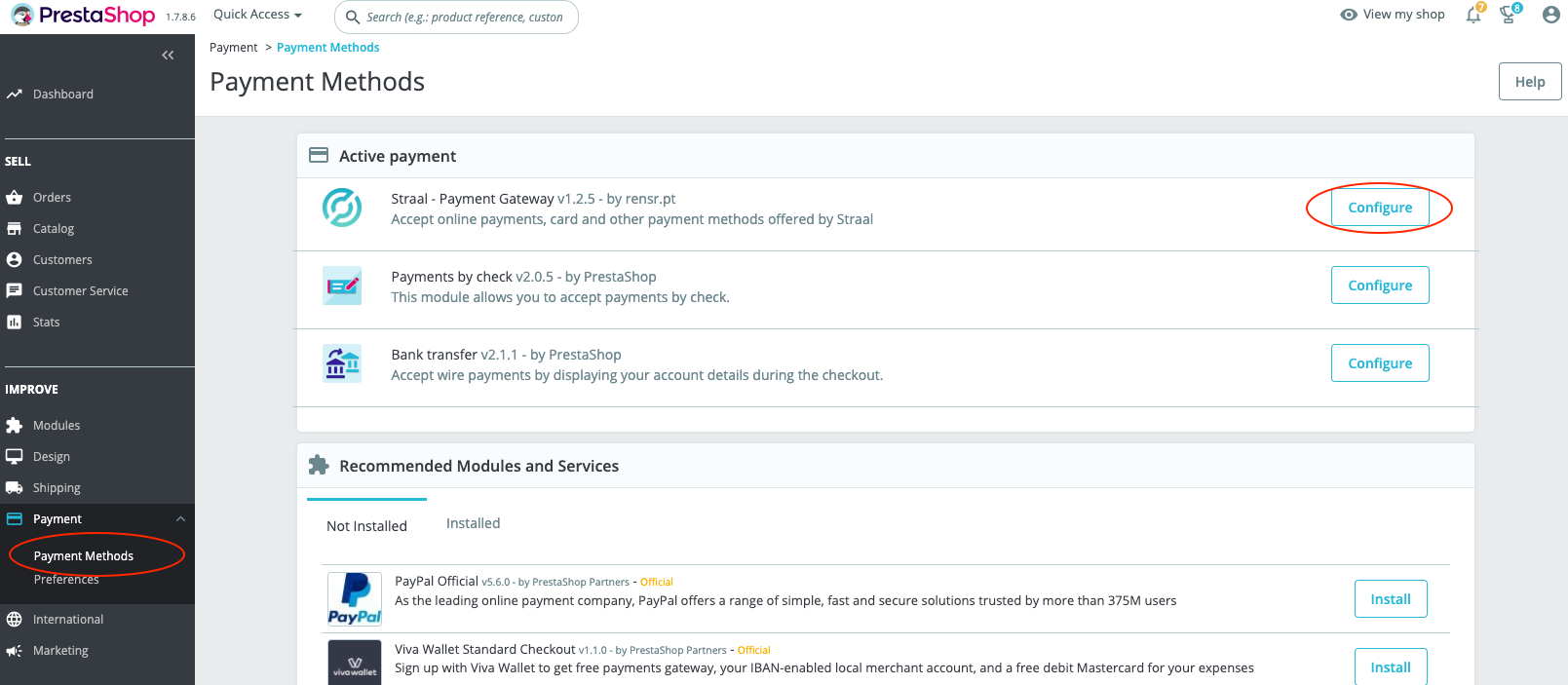
Task: Click the Active payment header card icon
Action: [319, 156]
